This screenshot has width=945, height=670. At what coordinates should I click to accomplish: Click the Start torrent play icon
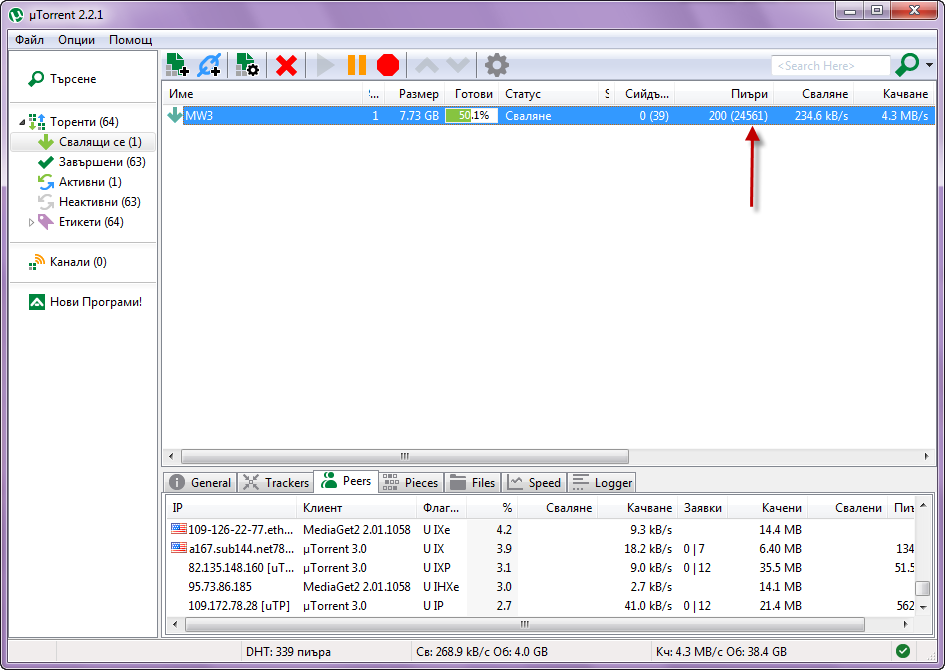[325, 65]
